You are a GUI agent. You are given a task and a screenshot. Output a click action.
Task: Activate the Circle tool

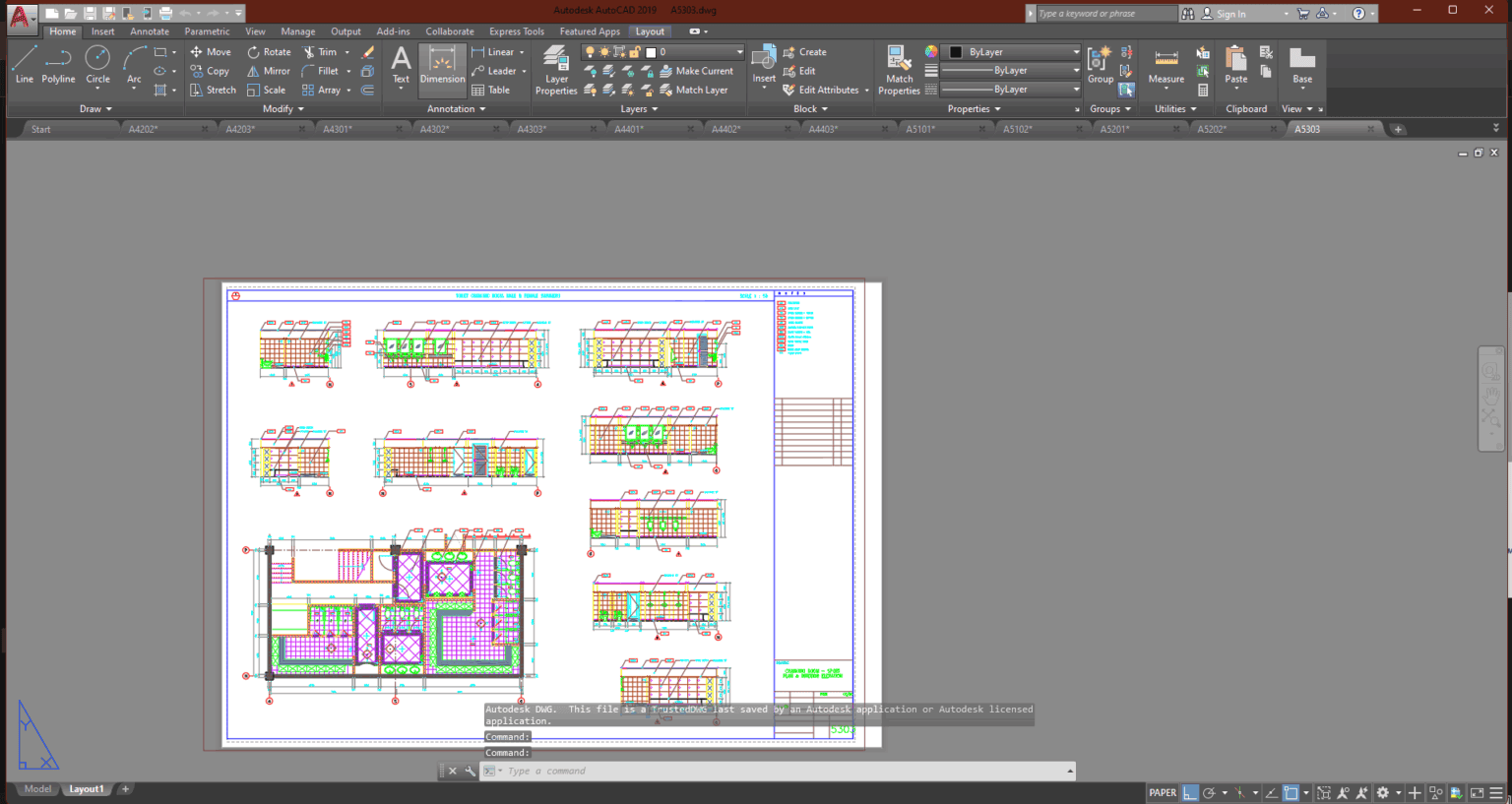coord(97,67)
